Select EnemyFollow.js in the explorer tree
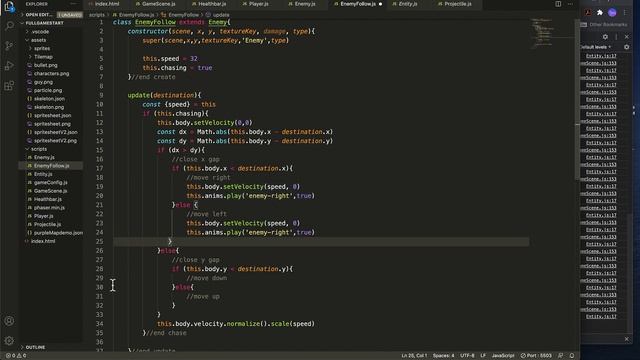640x360 pixels. [x=51, y=166]
